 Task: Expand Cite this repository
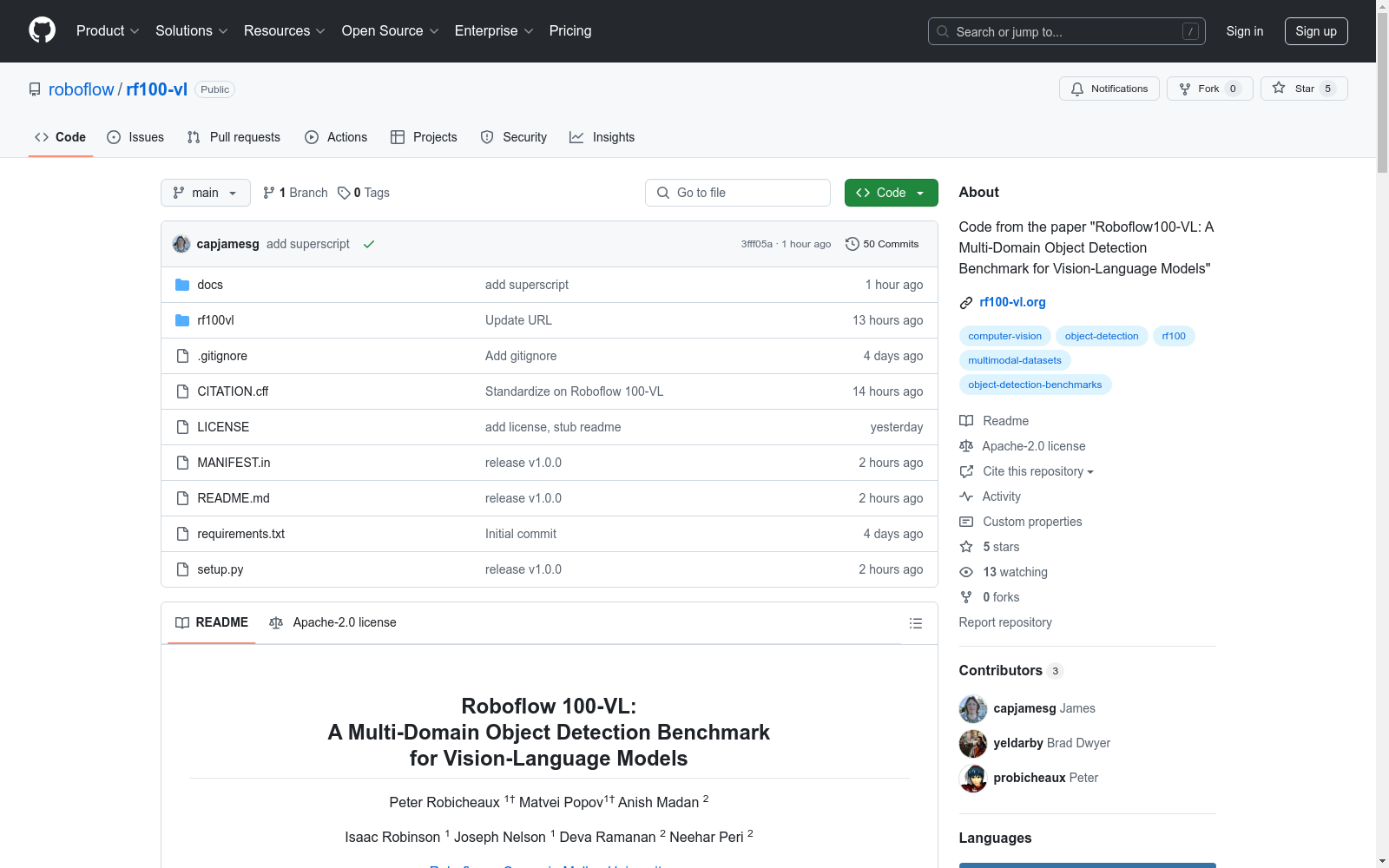point(1038,471)
